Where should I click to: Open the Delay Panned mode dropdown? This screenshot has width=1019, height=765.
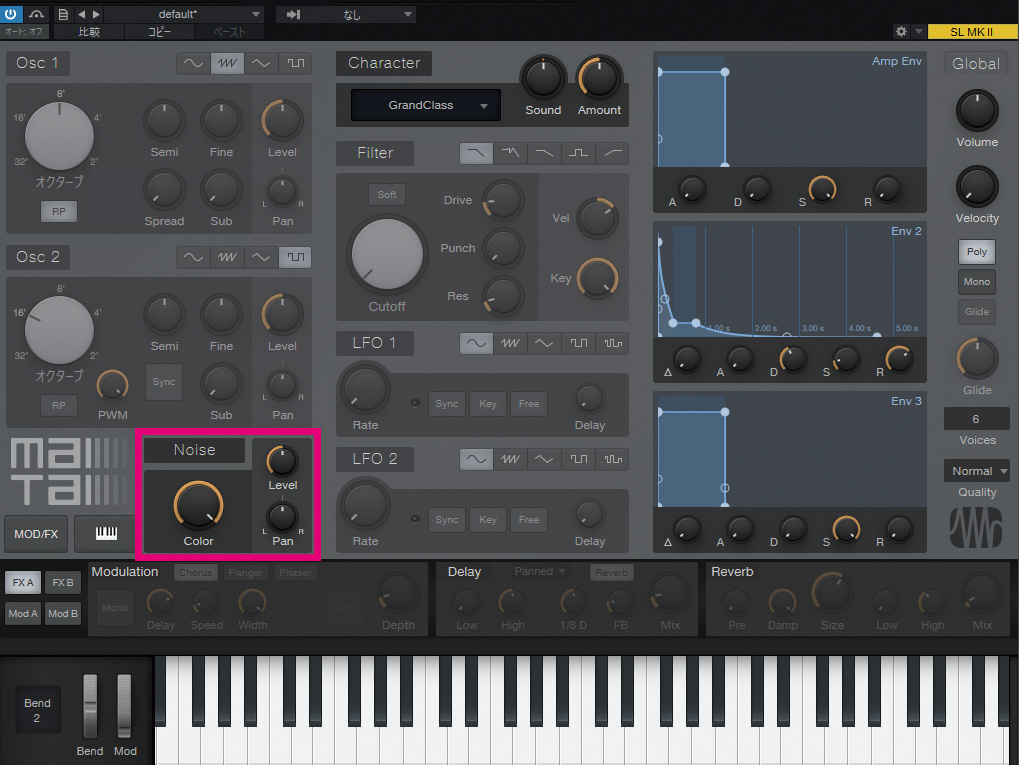(x=539, y=571)
